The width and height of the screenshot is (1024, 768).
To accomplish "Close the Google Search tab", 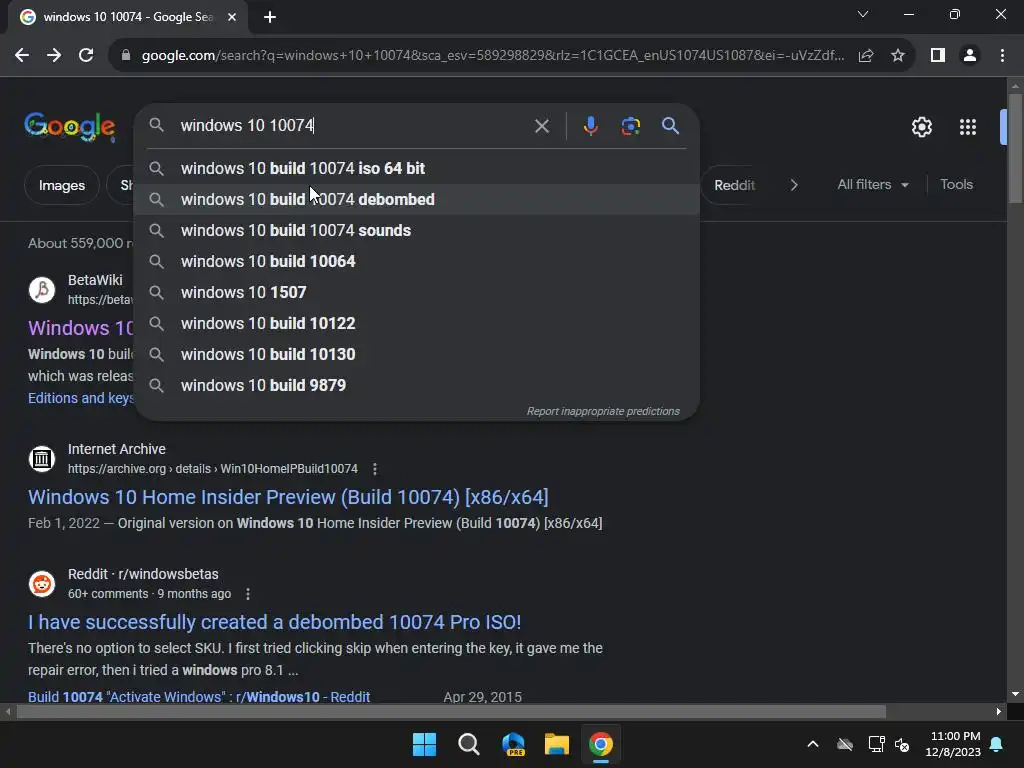I will tap(232, 17).
